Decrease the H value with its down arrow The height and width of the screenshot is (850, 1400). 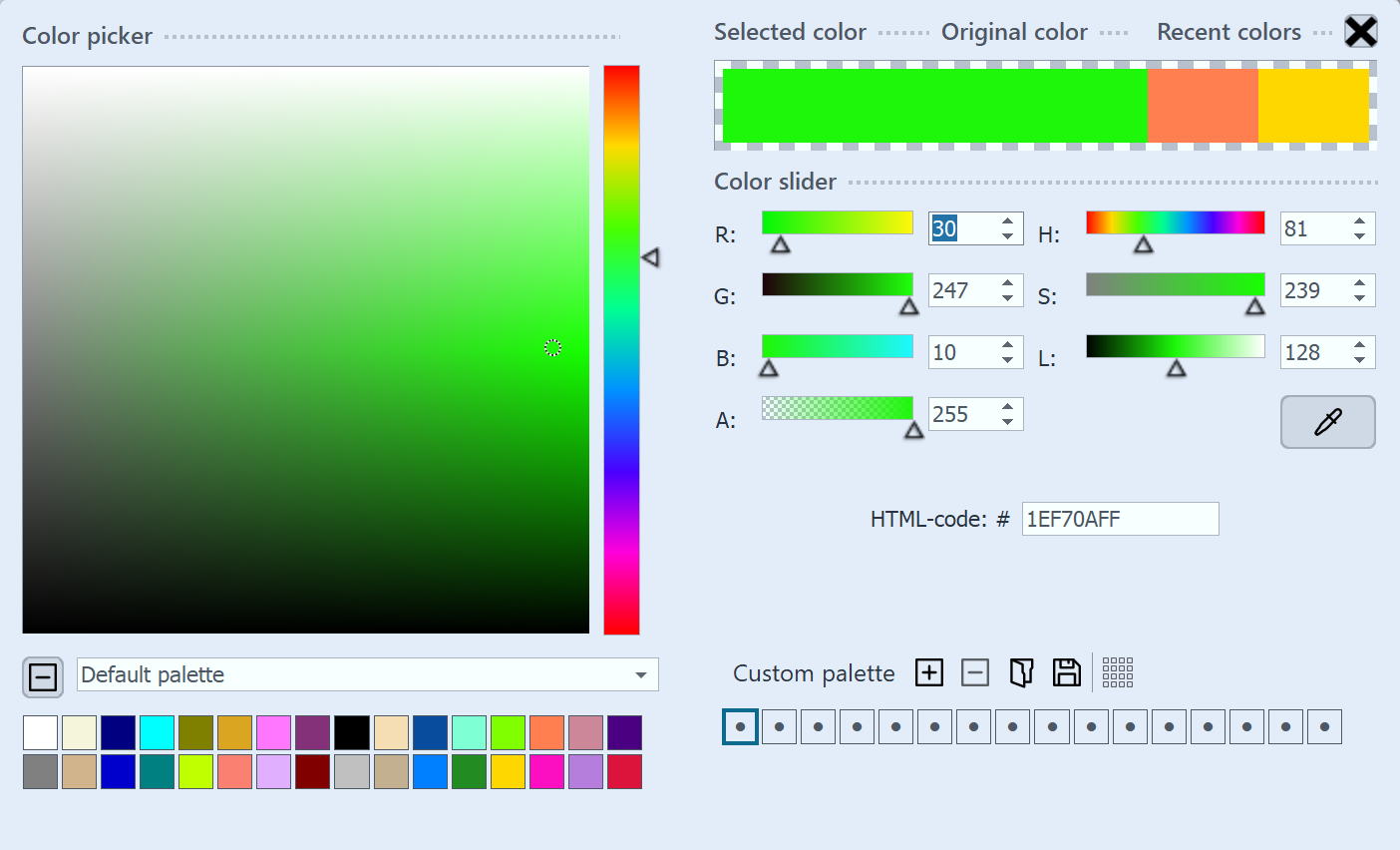(1359, 235)
